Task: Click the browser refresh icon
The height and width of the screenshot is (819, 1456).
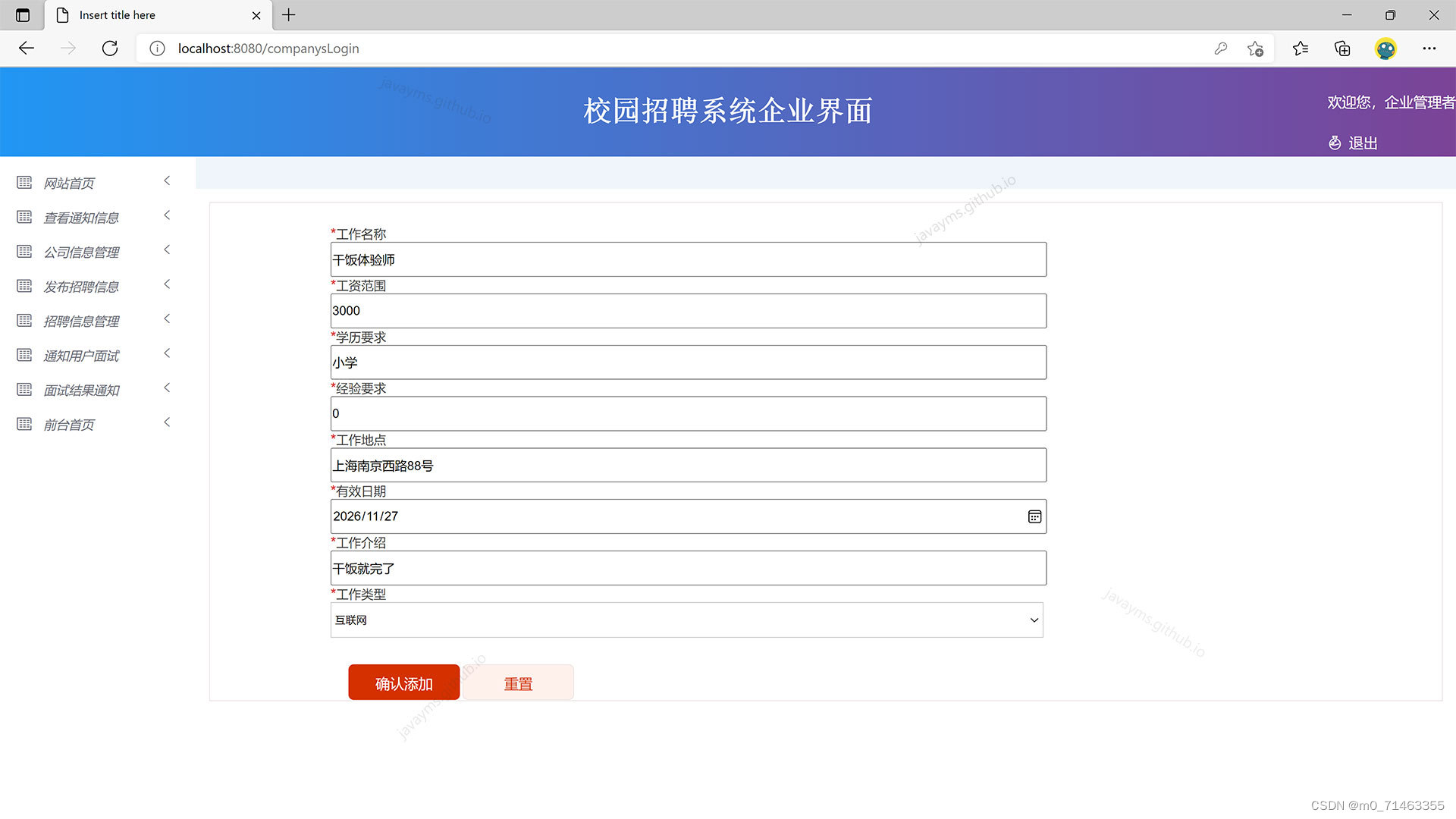Action: click(110, 49)
